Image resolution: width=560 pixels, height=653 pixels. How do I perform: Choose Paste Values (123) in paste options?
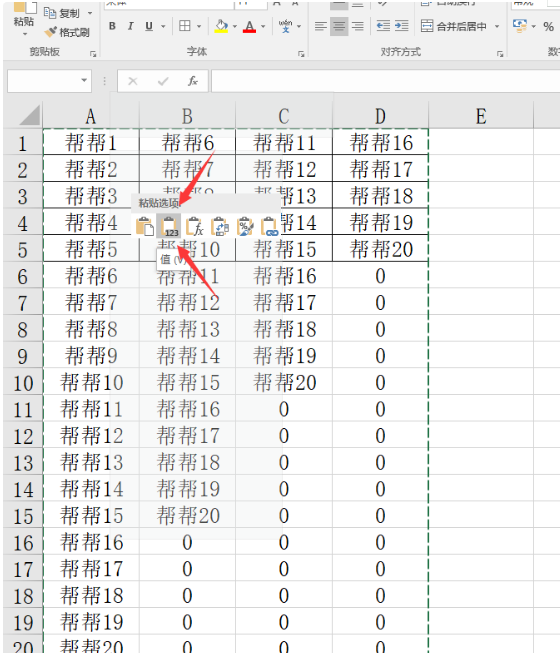(x=169, y=226)
